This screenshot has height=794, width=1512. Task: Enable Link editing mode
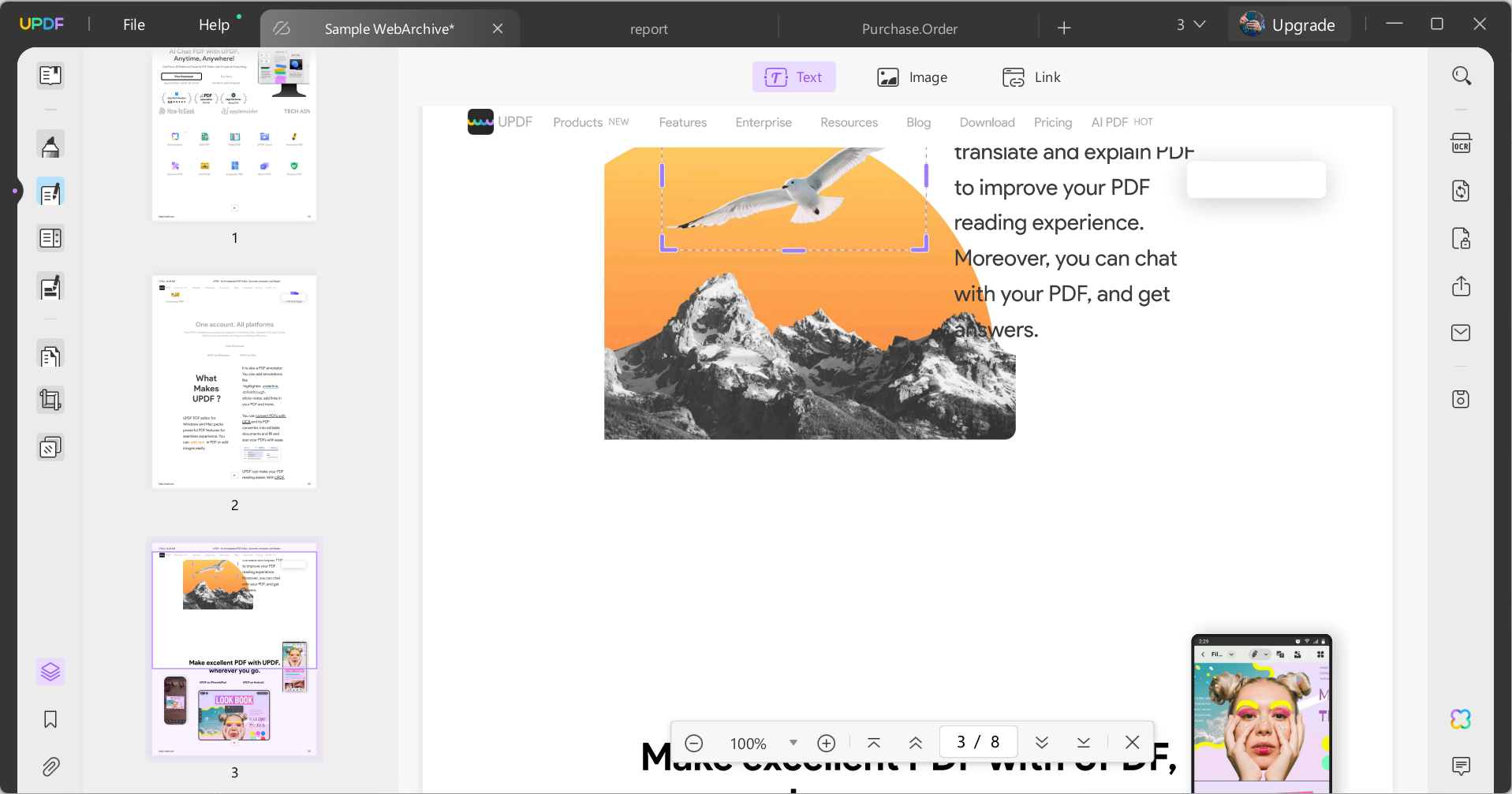click(1032, 76)
